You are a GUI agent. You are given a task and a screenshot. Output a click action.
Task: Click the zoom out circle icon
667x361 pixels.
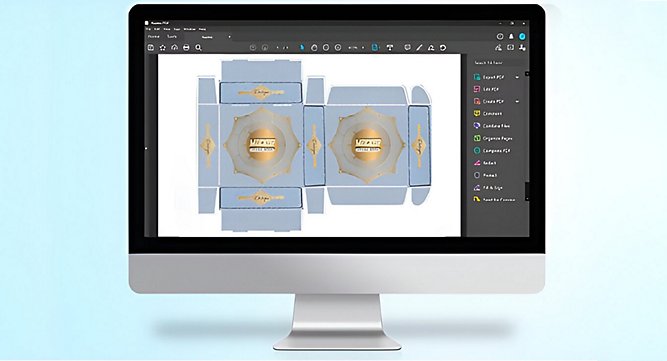coord(326,48)
